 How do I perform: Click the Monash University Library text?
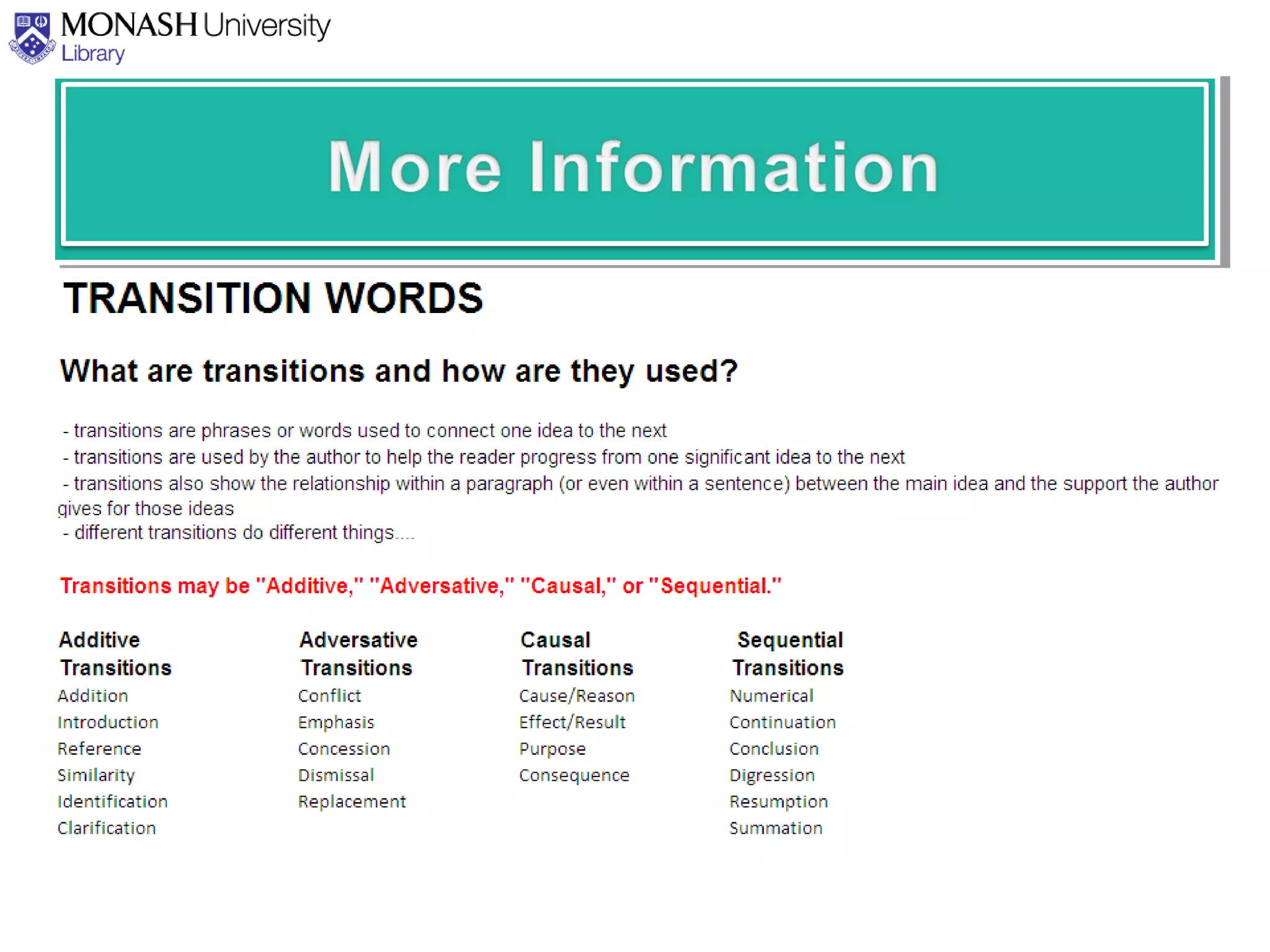pos(195,36)
